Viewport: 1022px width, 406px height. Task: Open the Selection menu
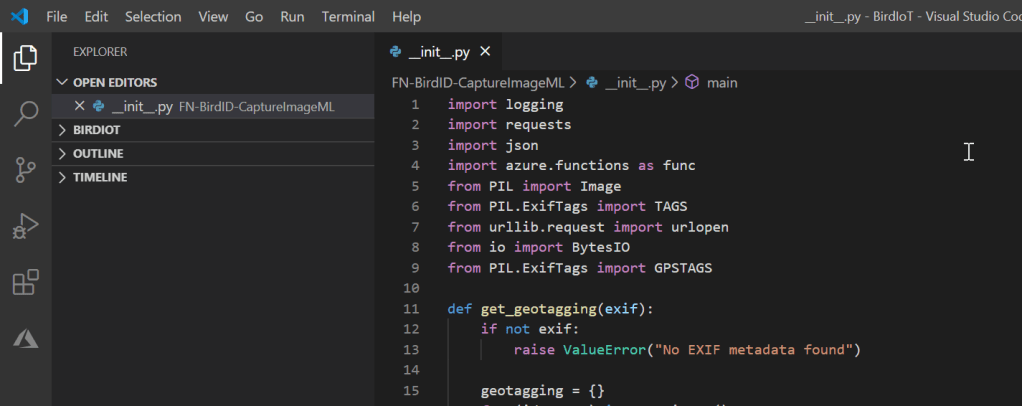point(153,17)
